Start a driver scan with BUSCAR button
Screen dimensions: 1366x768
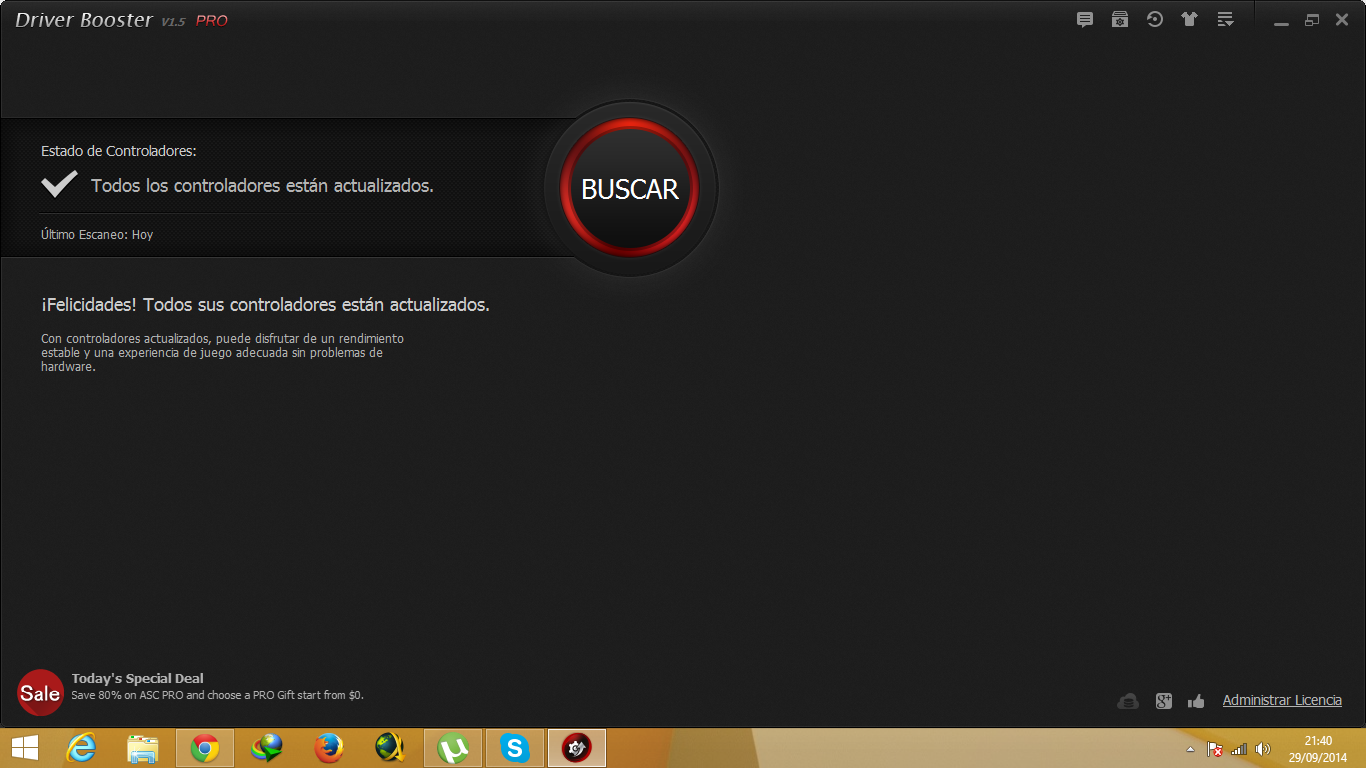click(x=630, y=188)
